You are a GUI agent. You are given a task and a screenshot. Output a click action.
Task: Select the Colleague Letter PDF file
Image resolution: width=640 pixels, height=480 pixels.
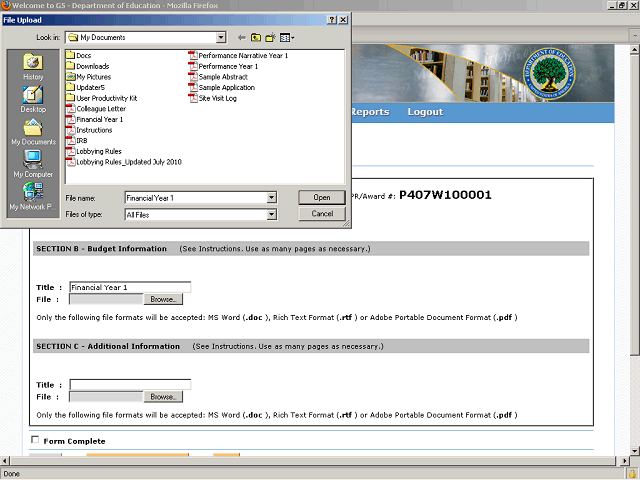96,109
